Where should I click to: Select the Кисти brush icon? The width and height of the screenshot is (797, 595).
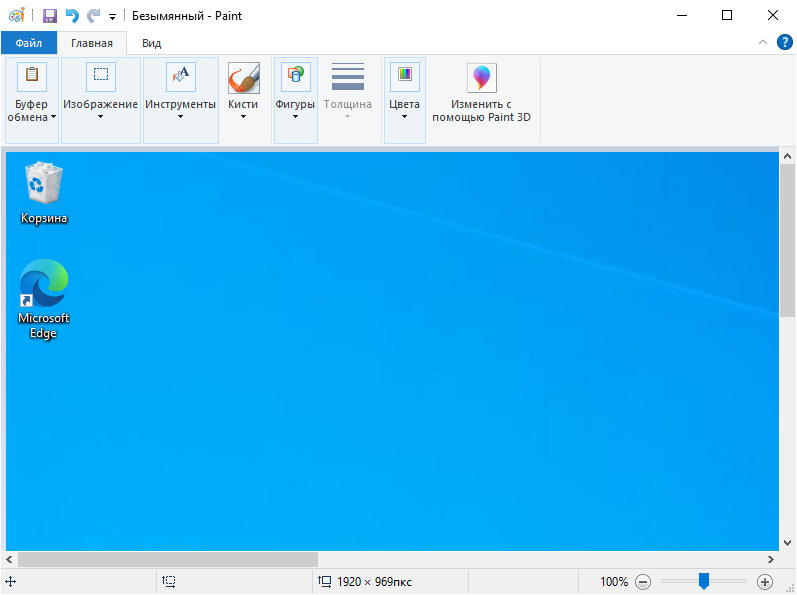pyautogui.click(x=243, y=78)
